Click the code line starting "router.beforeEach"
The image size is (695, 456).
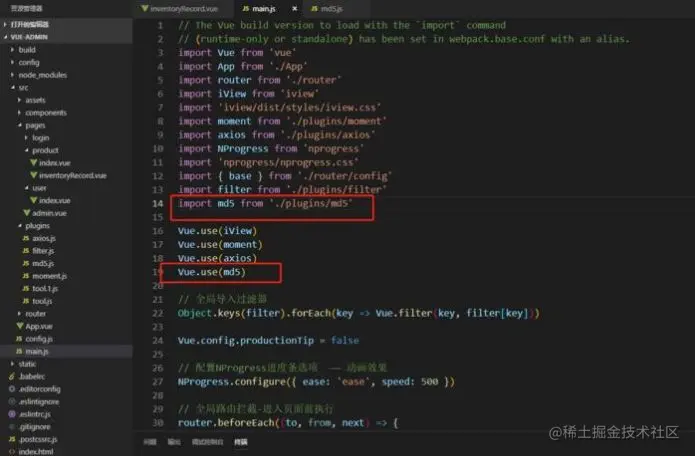pyautogui.click(x=288, y=423)
